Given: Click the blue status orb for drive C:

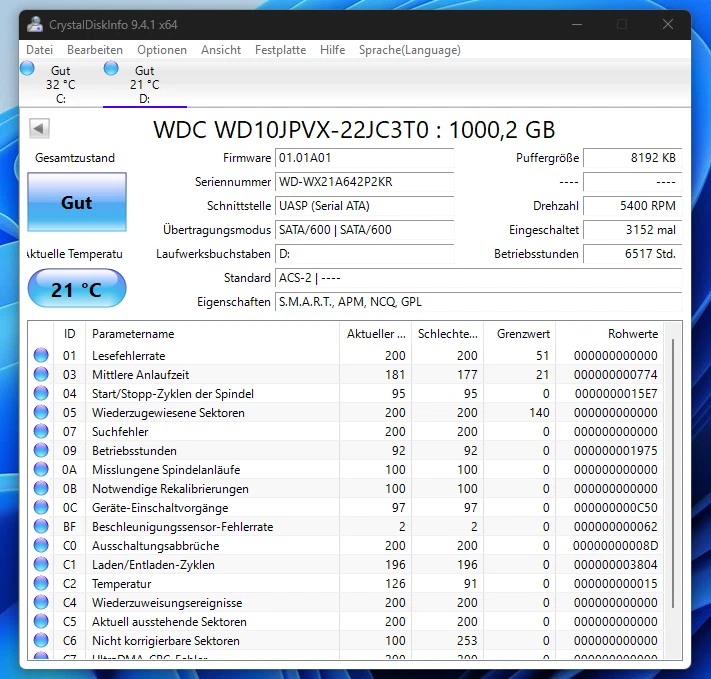Looking at the screenshot, I should click(x=27, y=68).
